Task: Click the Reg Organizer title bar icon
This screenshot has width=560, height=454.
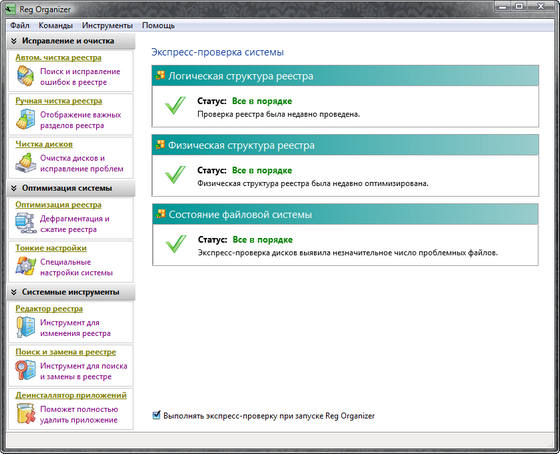Action: pyautogui.click(x=11, y=9)
